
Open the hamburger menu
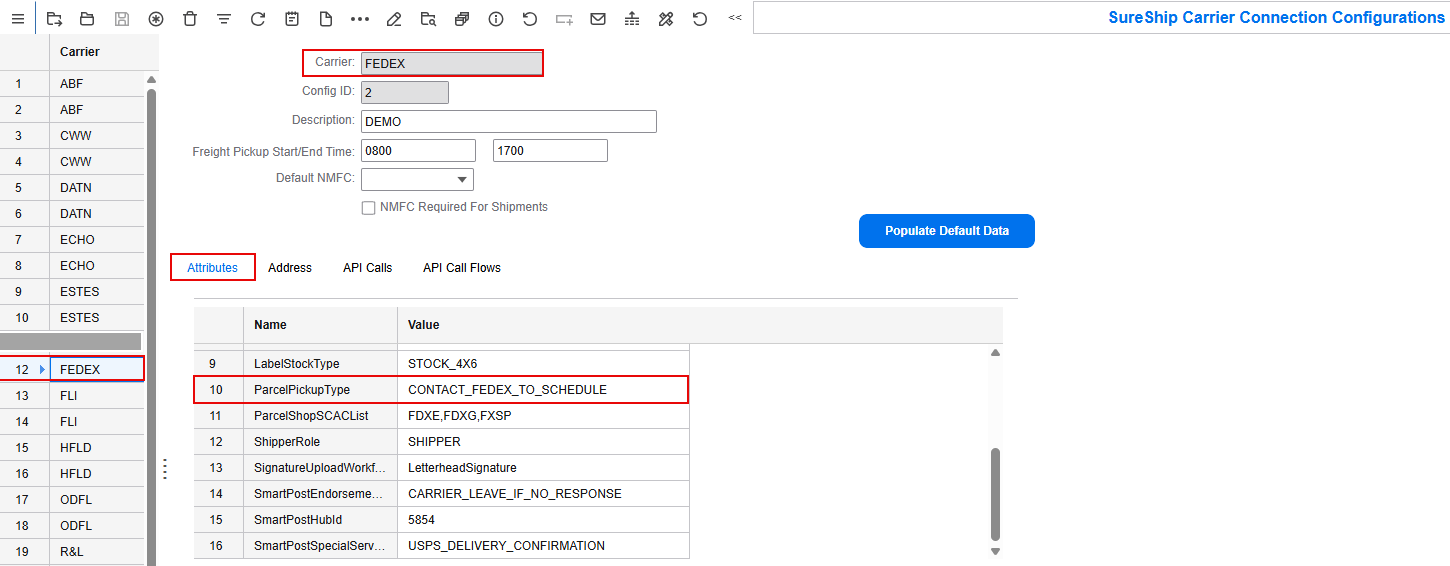click(17, 19)
